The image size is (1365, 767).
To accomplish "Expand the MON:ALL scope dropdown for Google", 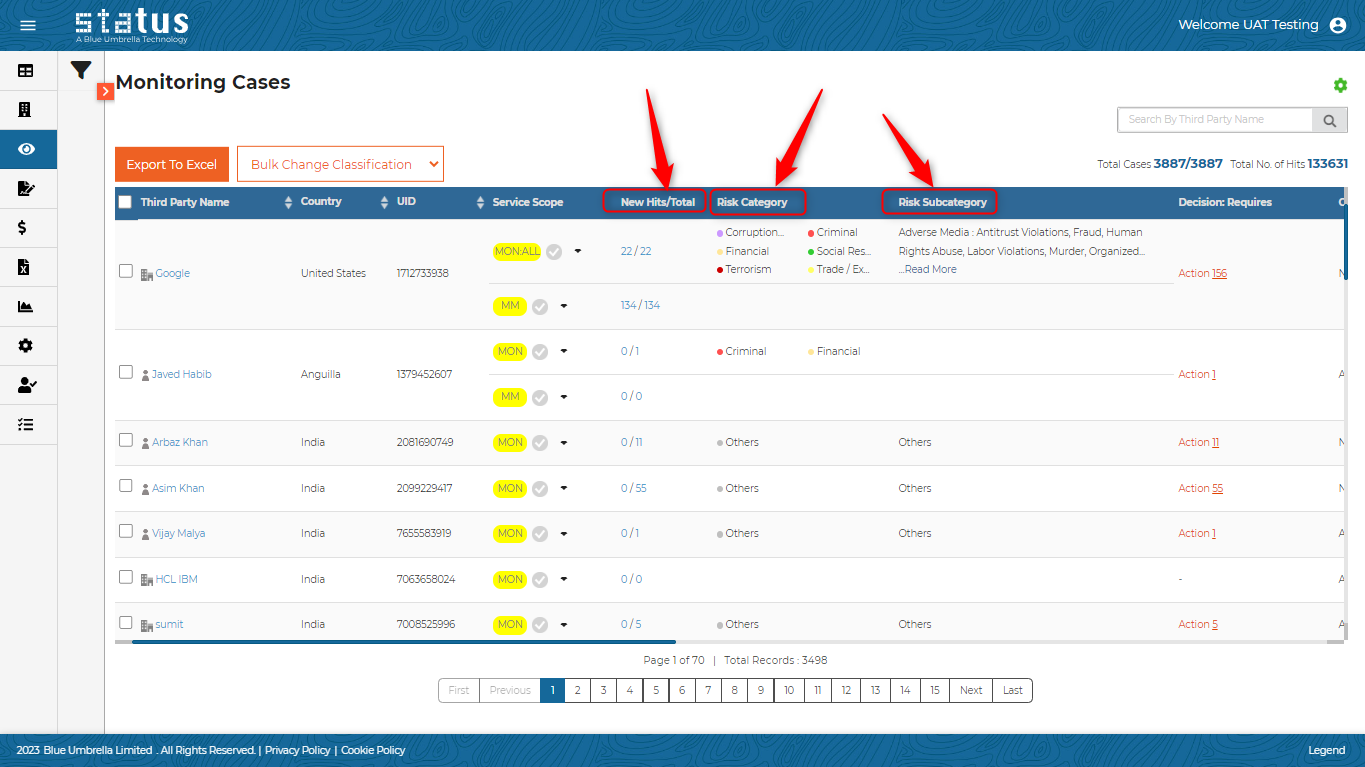I will [x=577, y=252].
